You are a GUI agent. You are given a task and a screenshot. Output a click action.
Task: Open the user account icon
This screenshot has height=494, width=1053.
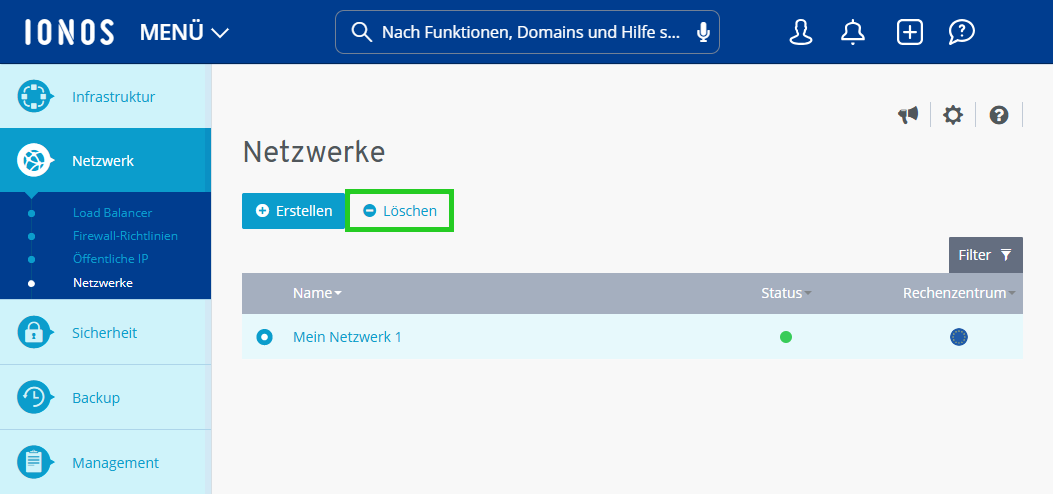(x=801, y=33)
